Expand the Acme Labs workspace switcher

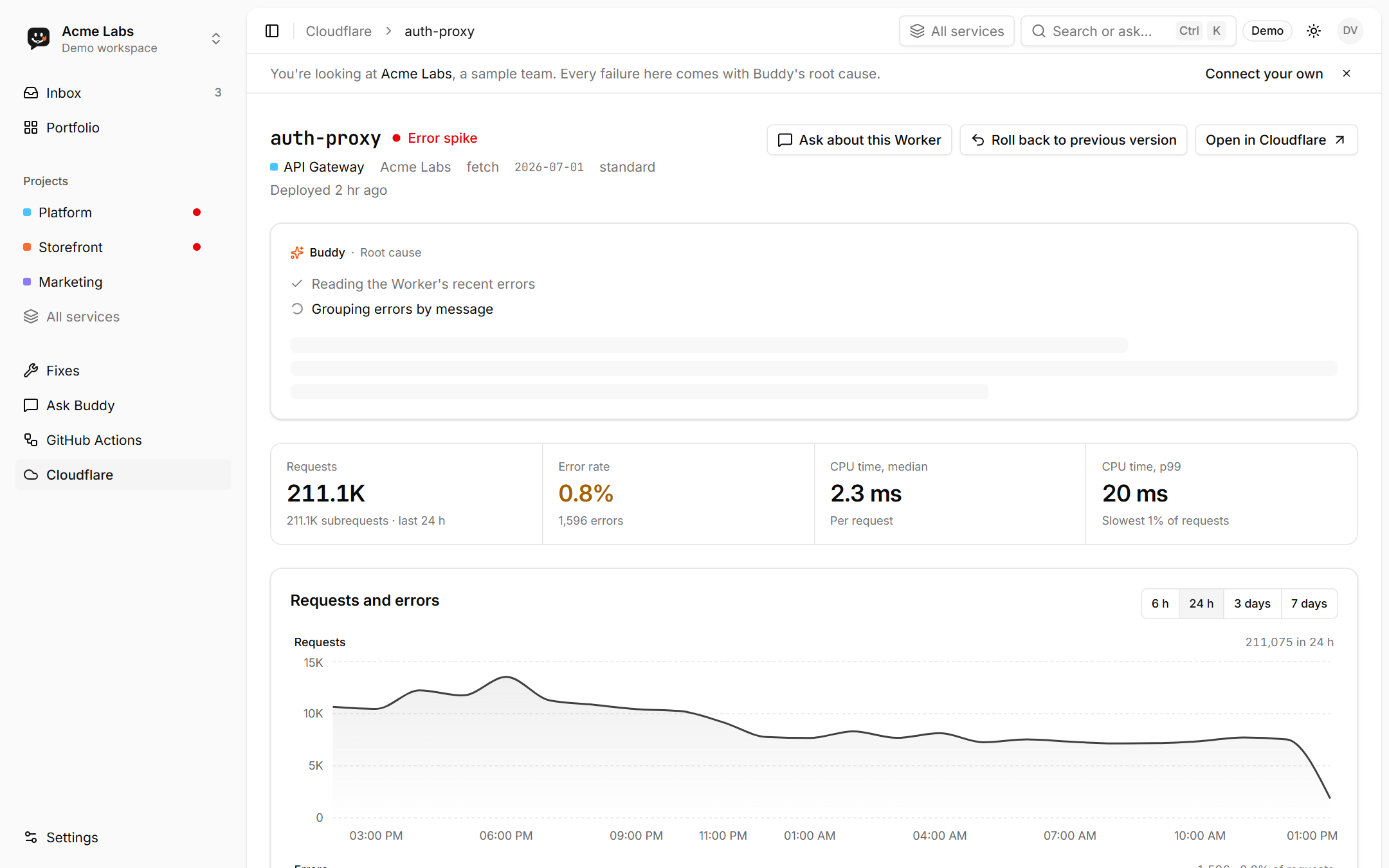[216, 39]
